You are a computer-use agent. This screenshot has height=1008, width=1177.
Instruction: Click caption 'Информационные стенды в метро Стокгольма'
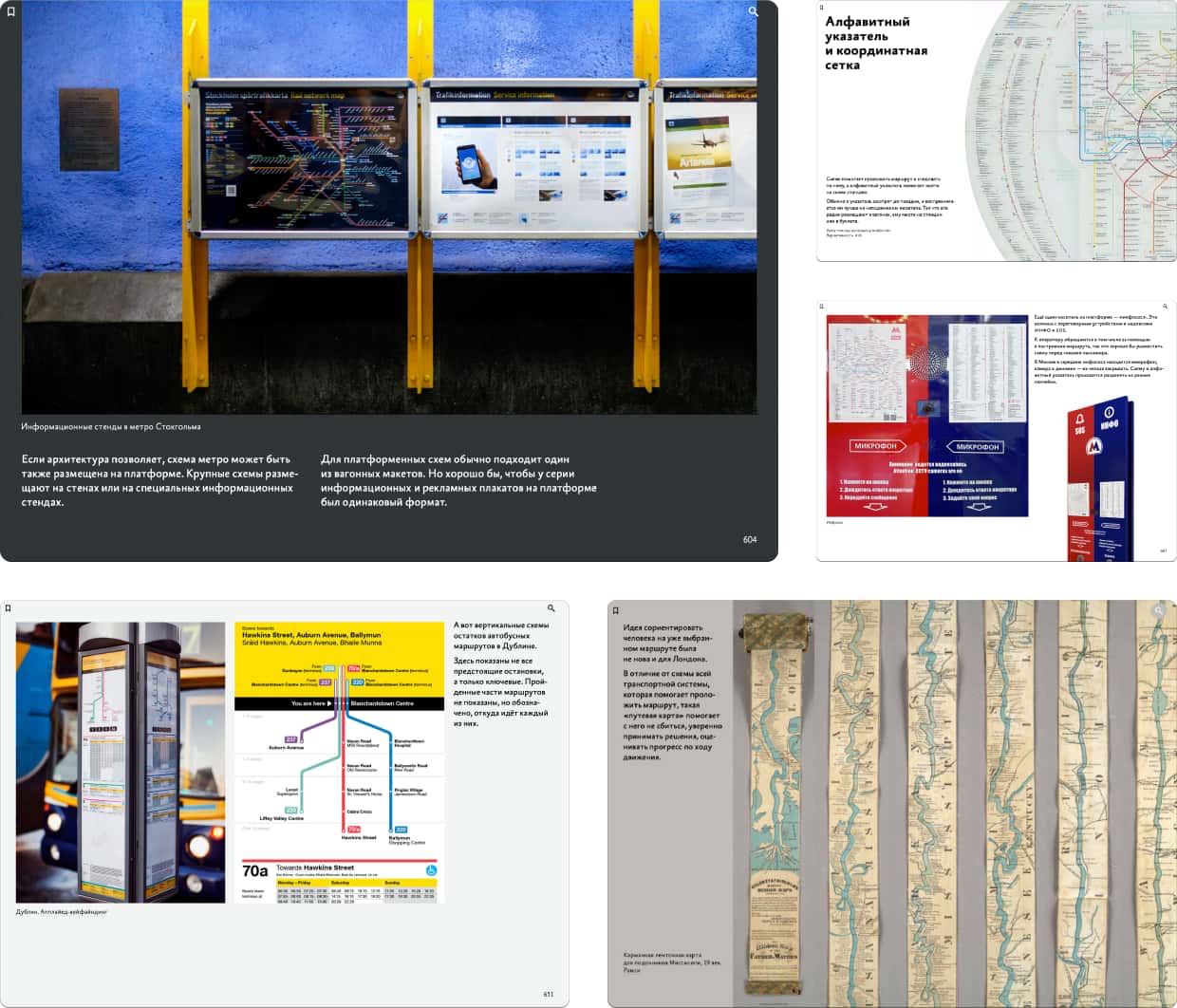click(111, 427)
